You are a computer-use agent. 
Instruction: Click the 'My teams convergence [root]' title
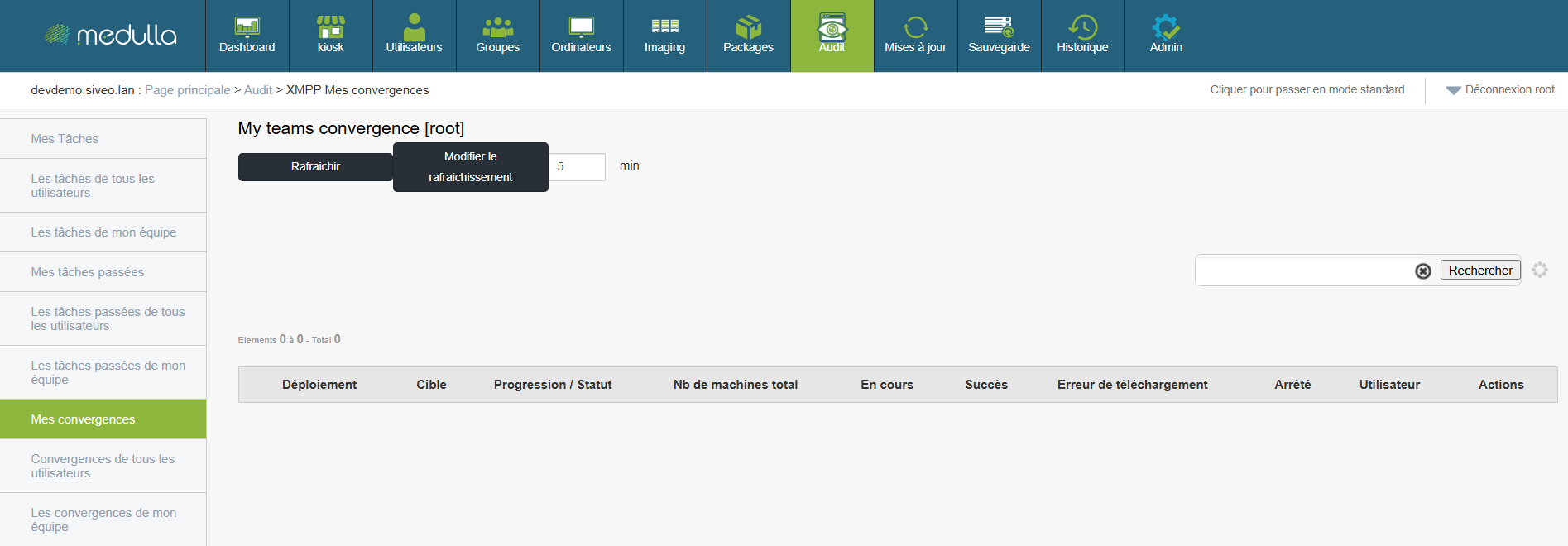[351, 128]
